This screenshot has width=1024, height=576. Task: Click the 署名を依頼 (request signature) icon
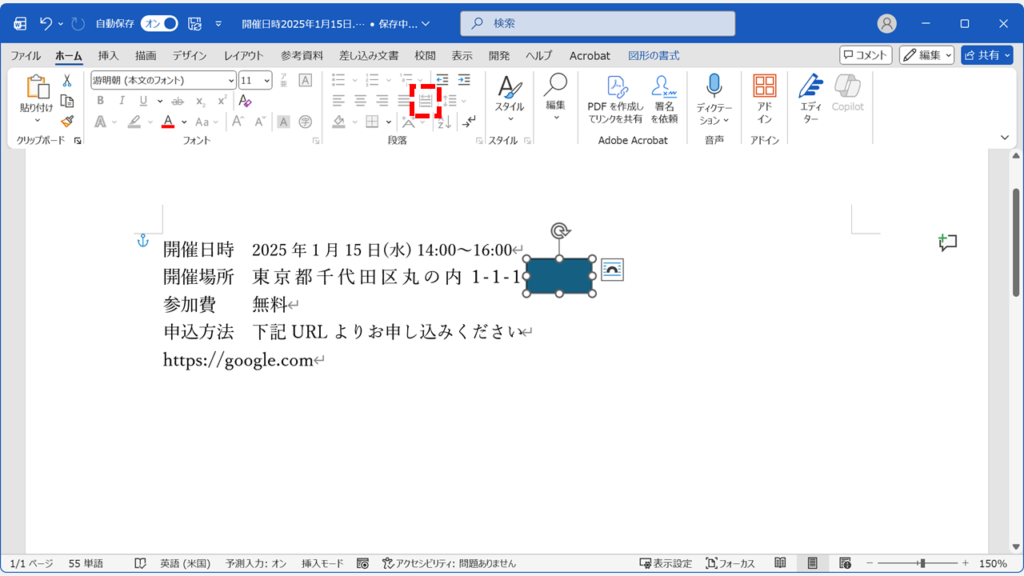pos(666,95)
